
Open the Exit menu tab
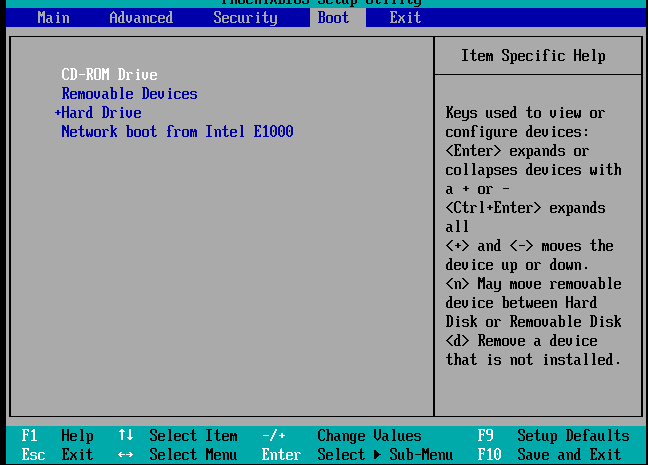pos(405,18)
